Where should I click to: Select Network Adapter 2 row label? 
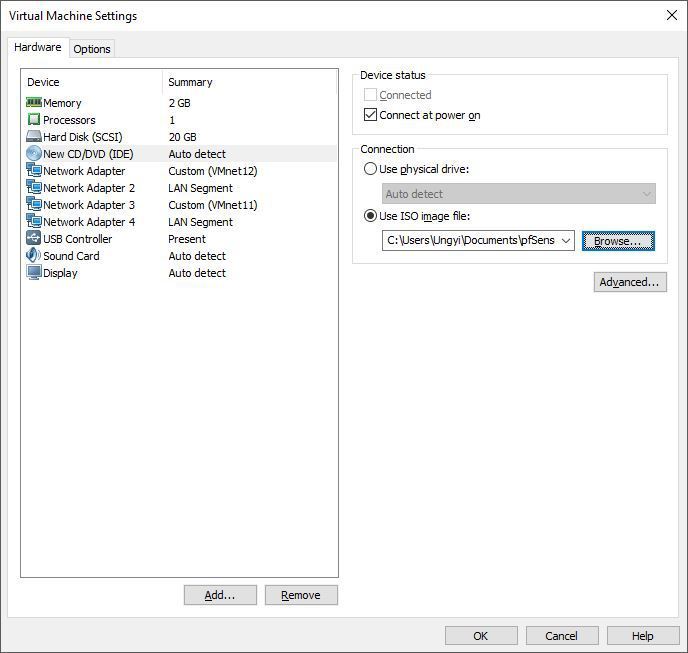pyautogui.click(x=89, y=188)
